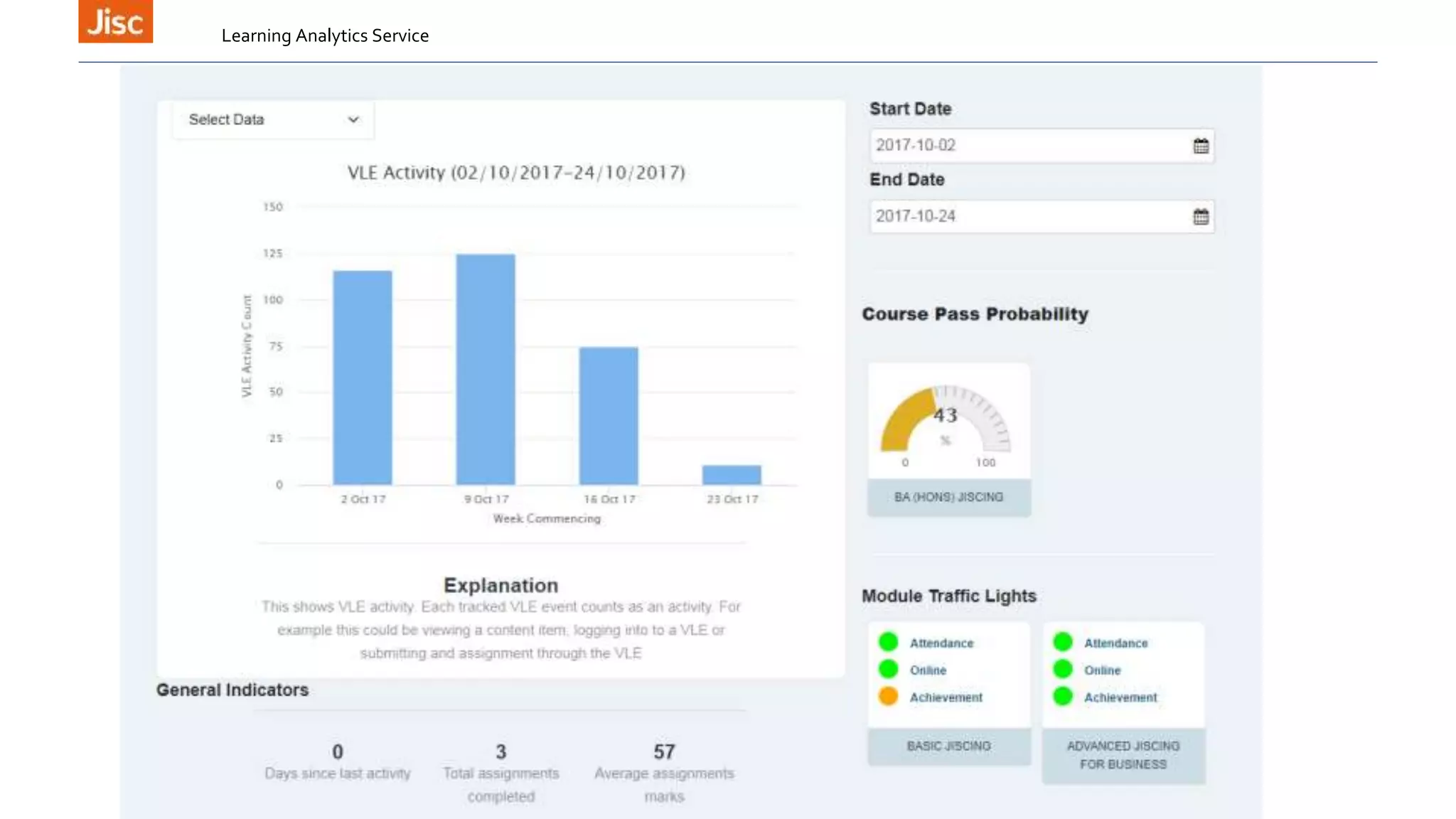This screenshot has width=1456, height=819.
Task: Click the 2 Oct 17 bar
Action: click(x=363, y=378)
